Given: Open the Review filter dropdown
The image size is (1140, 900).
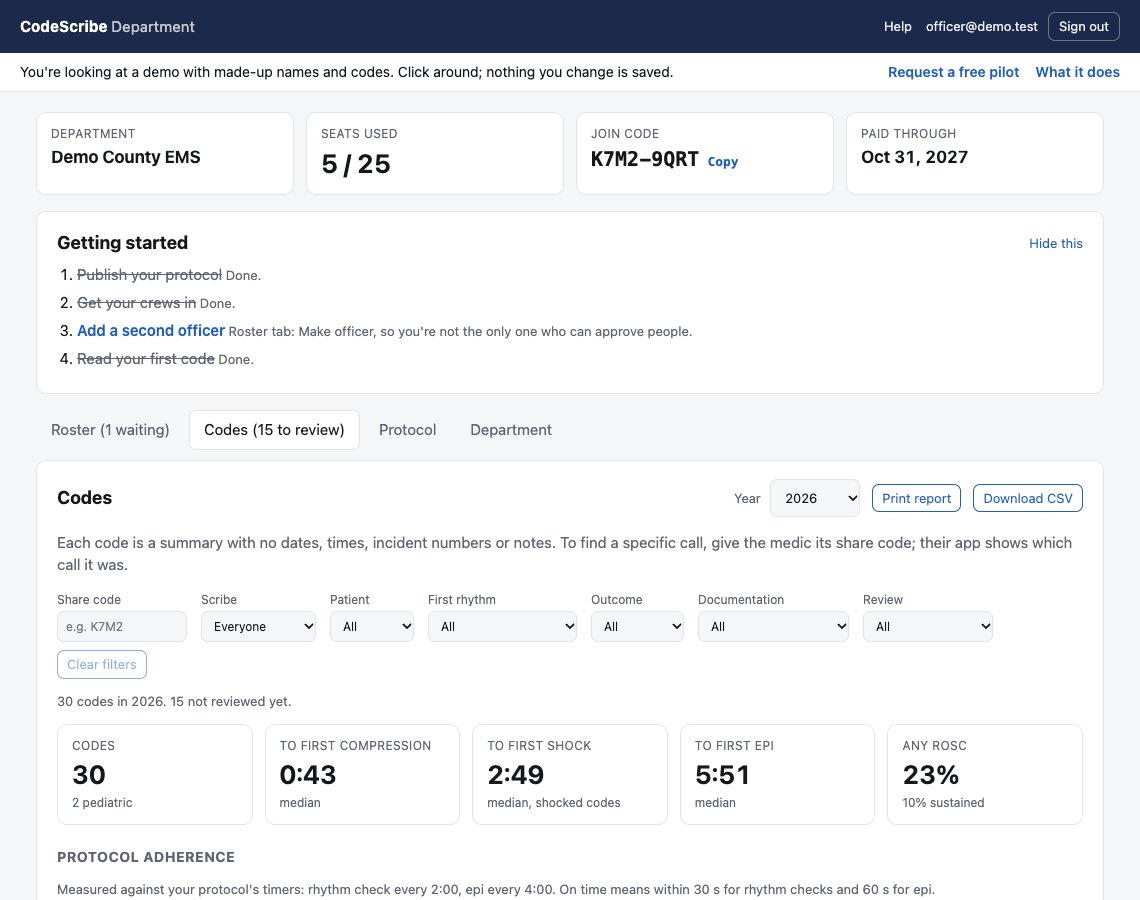Looking at the screenshot, I should (x=928, y=627).
